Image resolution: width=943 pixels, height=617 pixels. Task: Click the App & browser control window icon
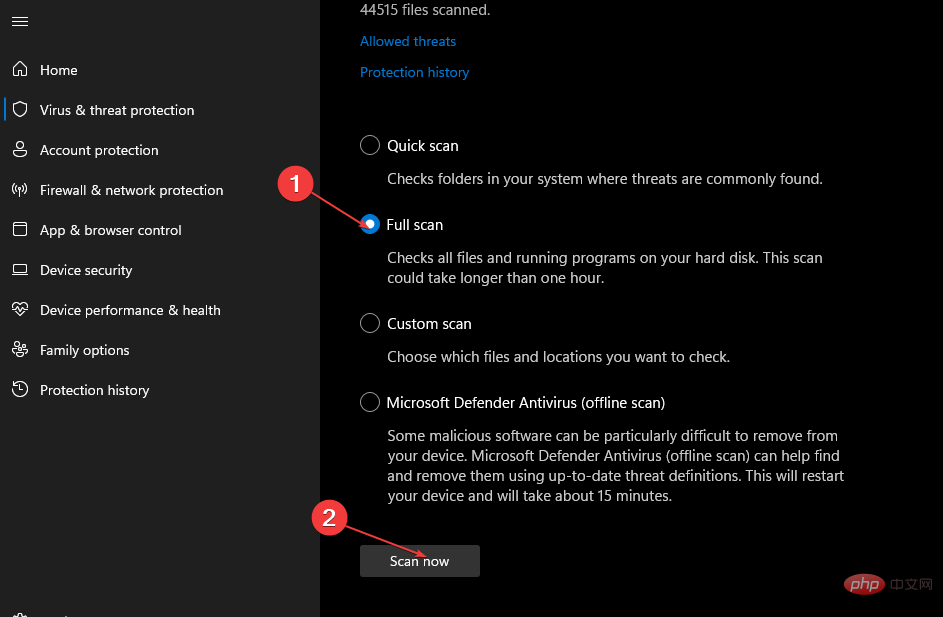click(20, 229)
